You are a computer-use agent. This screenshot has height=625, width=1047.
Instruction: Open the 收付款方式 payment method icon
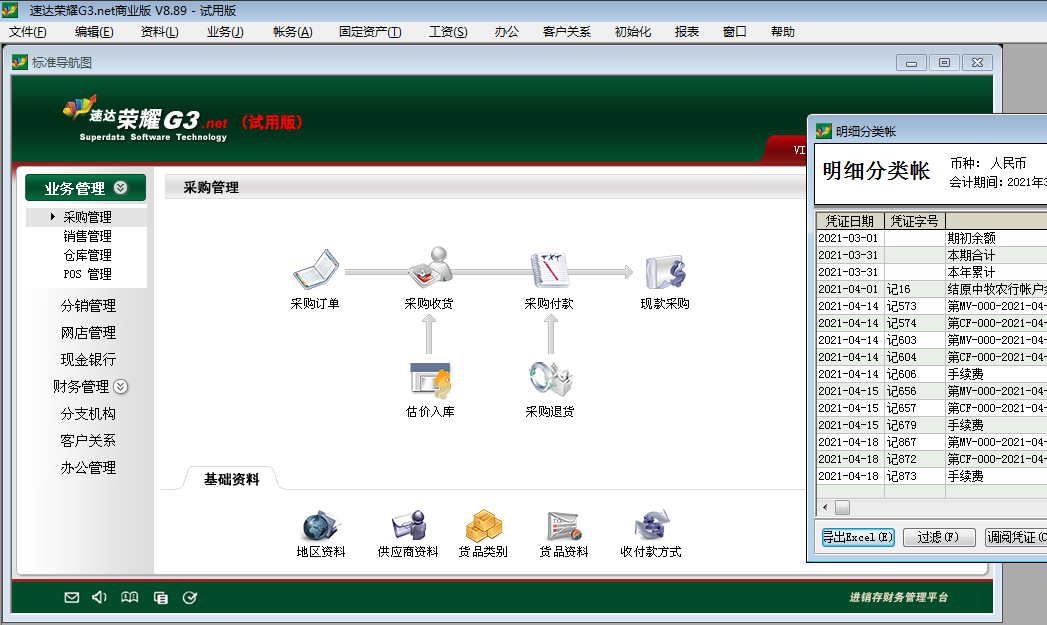(x=651, y=526)
